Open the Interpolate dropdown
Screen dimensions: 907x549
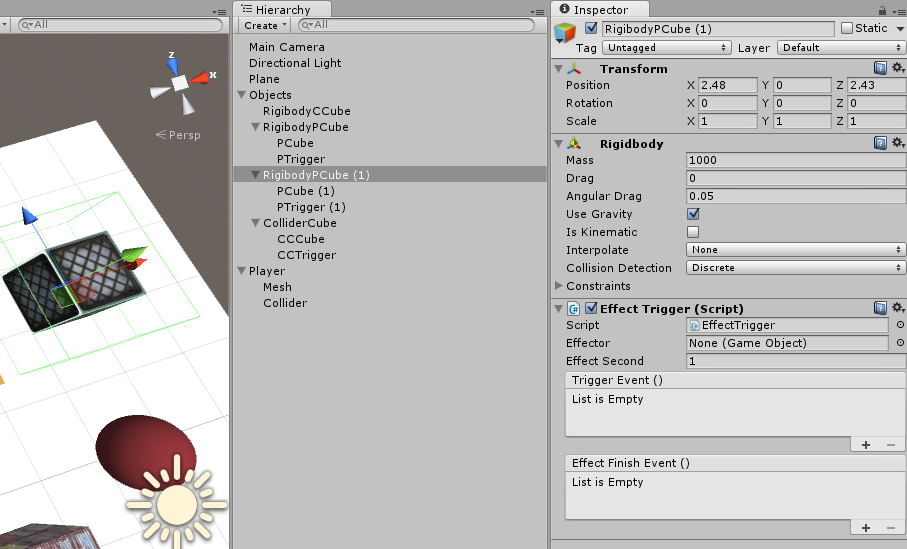pyautogui.click(x=796, y=249)
